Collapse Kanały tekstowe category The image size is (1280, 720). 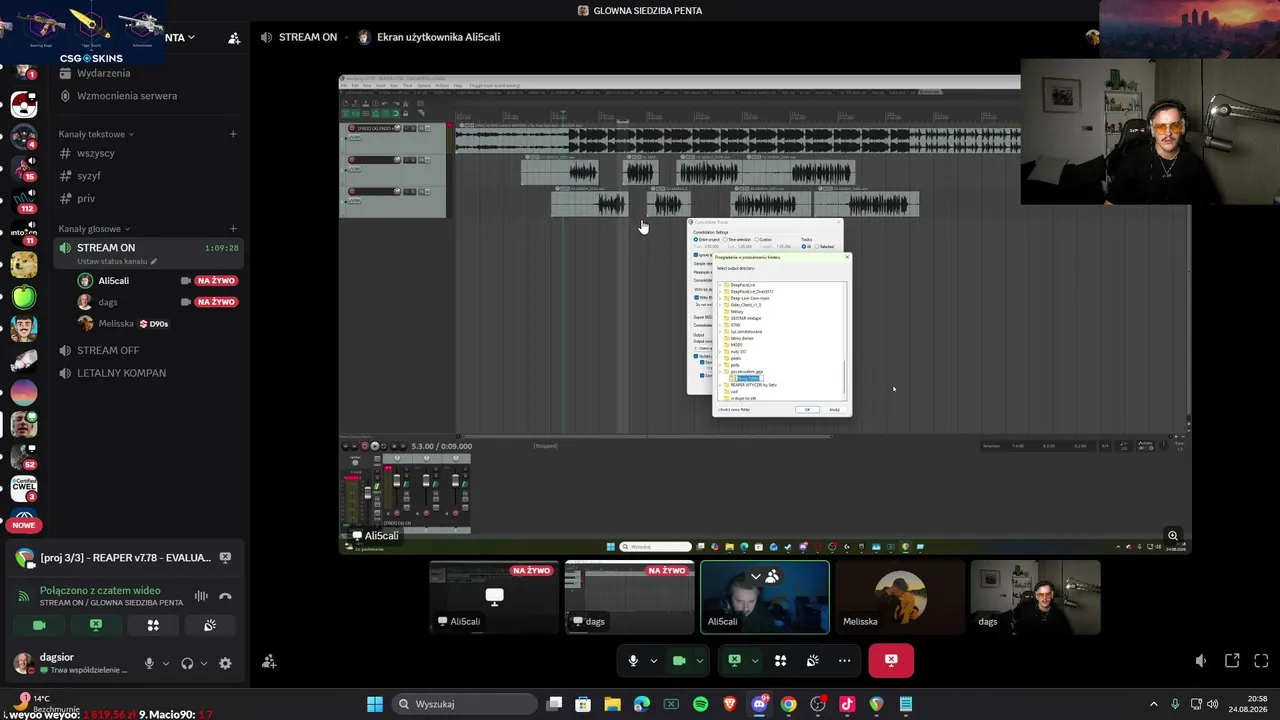tap(96, 134)
